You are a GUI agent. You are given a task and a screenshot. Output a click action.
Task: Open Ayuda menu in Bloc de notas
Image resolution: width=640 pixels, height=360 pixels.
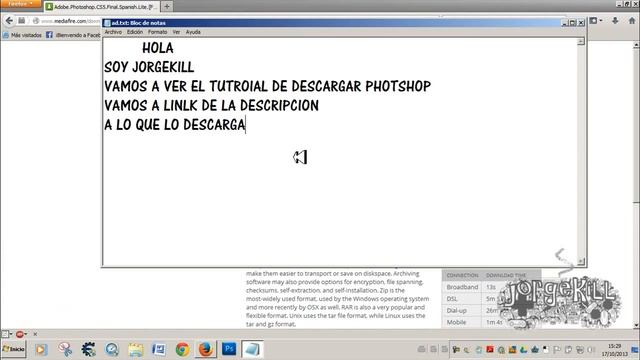193,32
